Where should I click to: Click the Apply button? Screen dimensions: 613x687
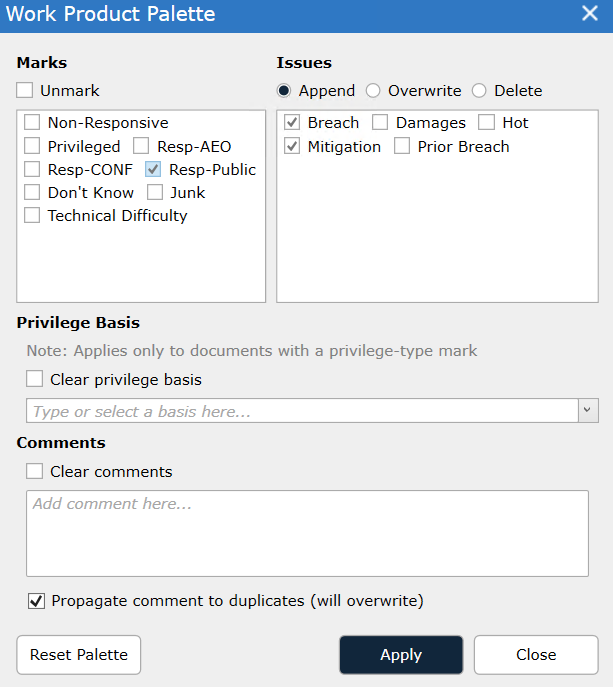401,655
